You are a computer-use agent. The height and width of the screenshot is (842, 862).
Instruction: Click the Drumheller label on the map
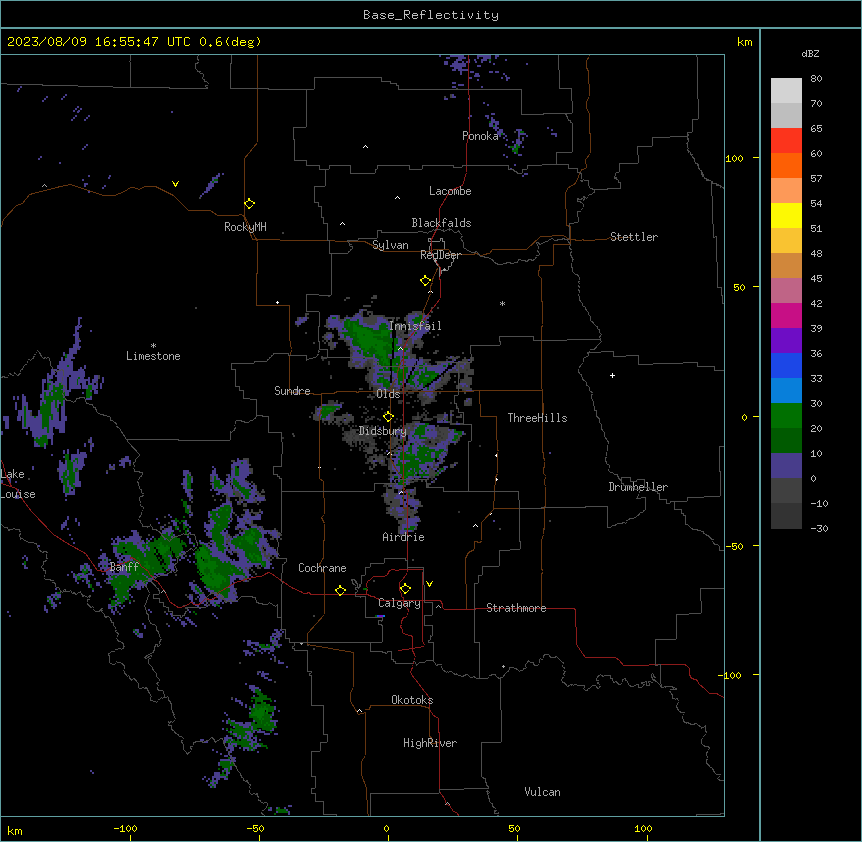(638, 487)
